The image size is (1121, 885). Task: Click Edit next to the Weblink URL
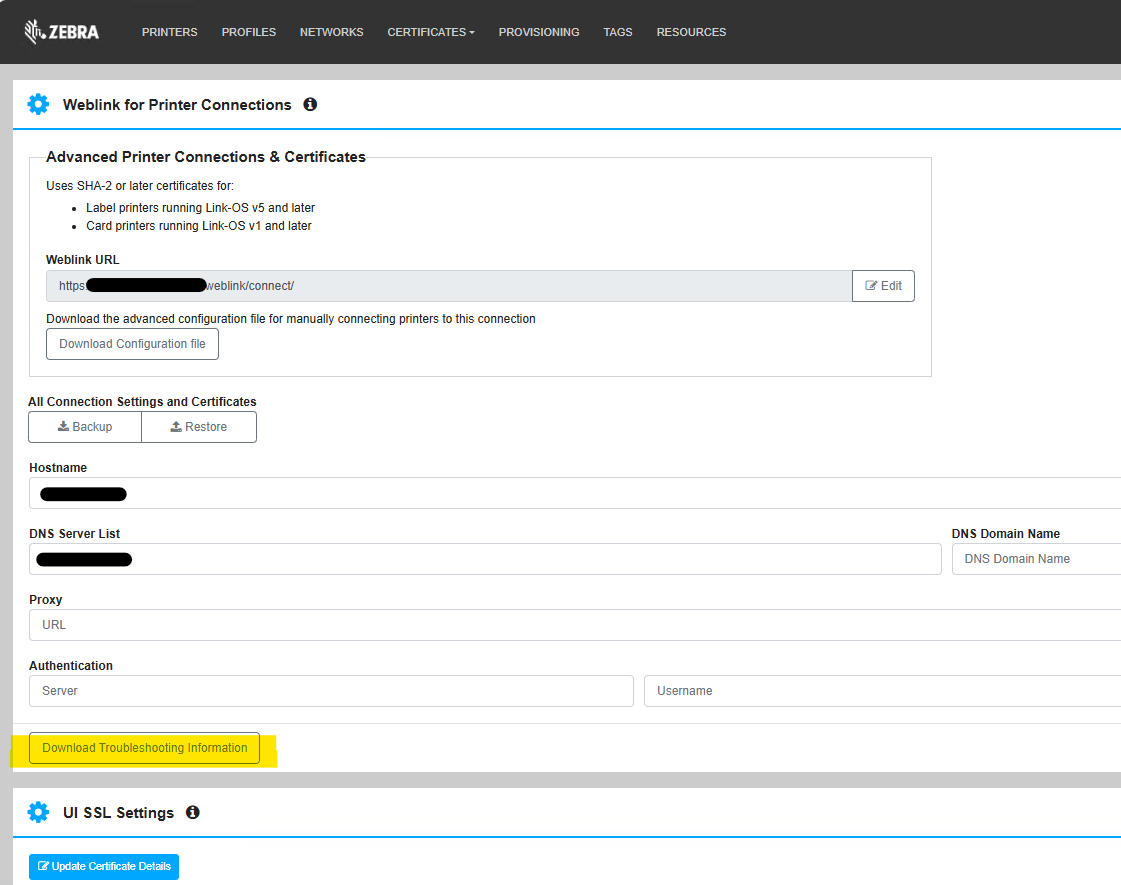point(883,286)
